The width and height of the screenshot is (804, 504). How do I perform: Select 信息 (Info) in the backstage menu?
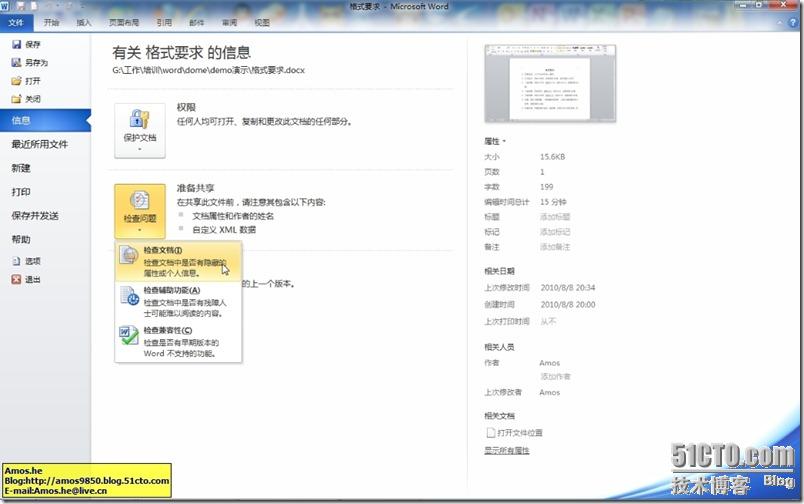tap(45, 120)
